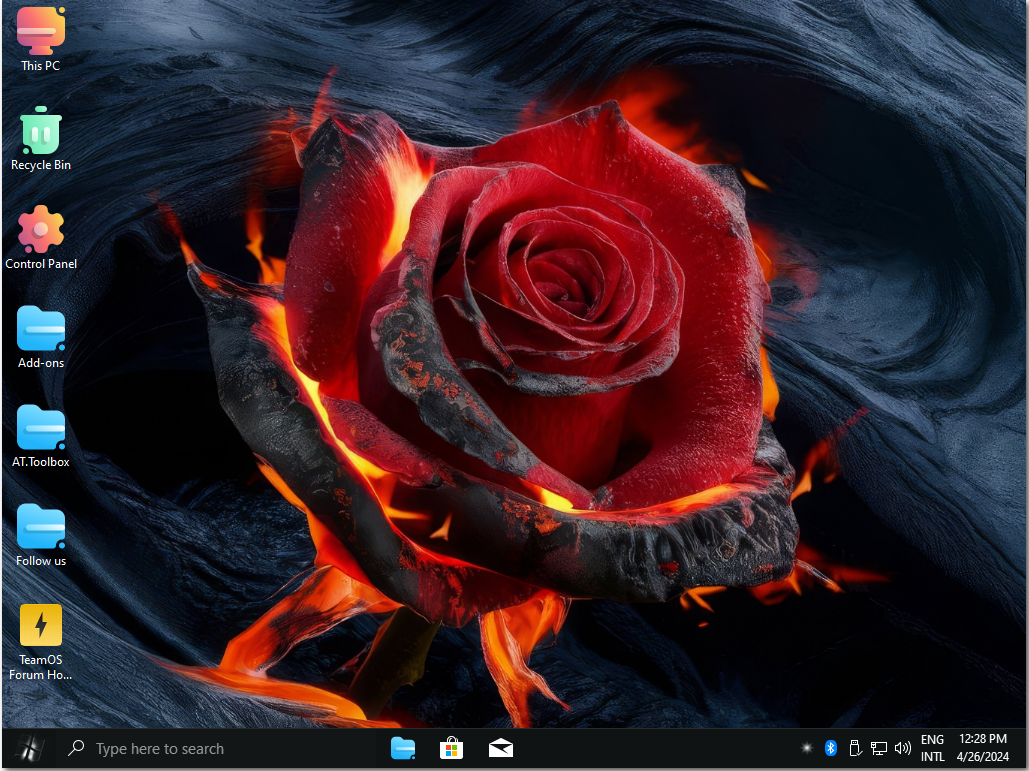
Task: Open File Explorer from the taskbar
Action: 403,748
